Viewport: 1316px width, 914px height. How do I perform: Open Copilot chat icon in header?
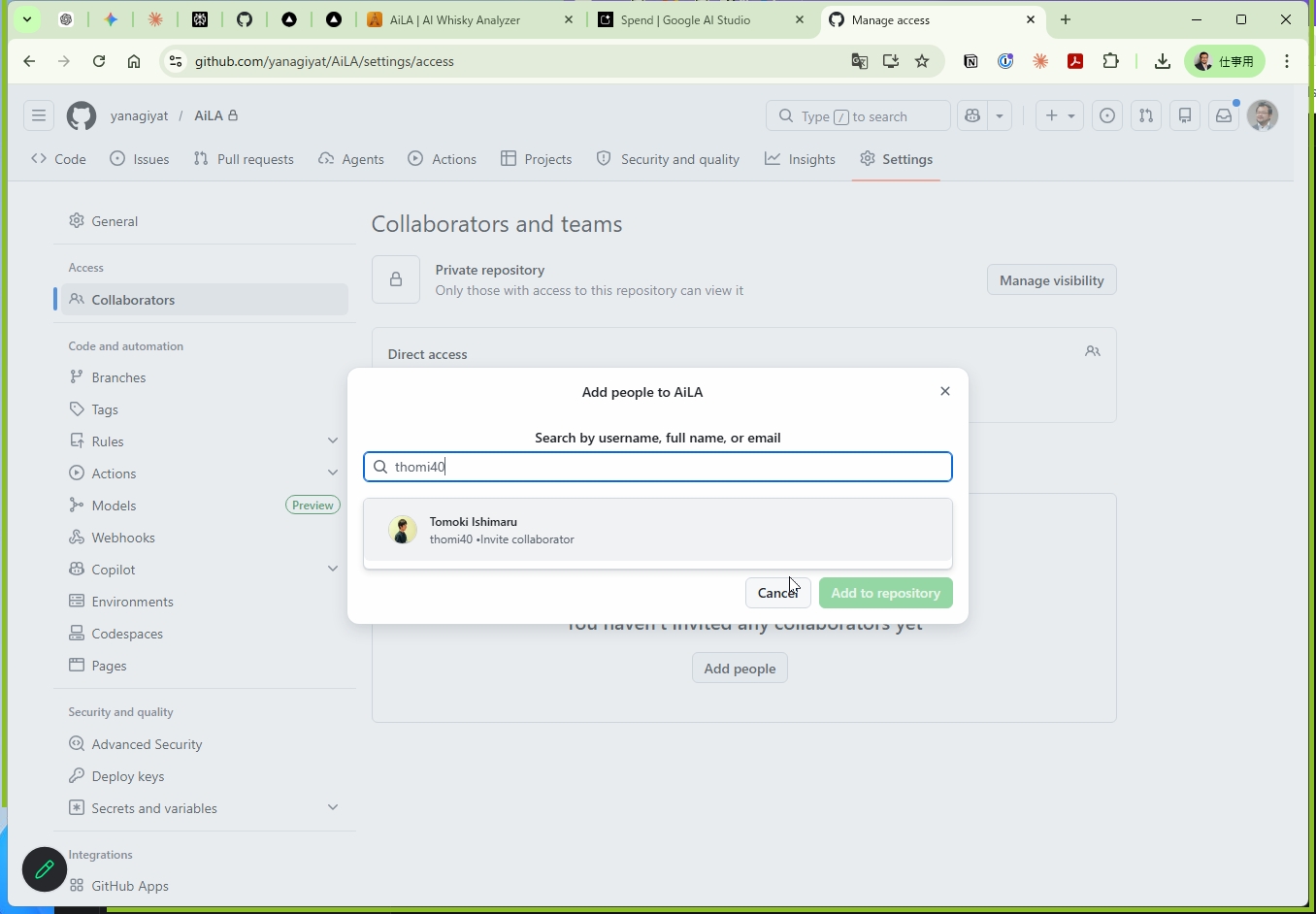(972, 116)
